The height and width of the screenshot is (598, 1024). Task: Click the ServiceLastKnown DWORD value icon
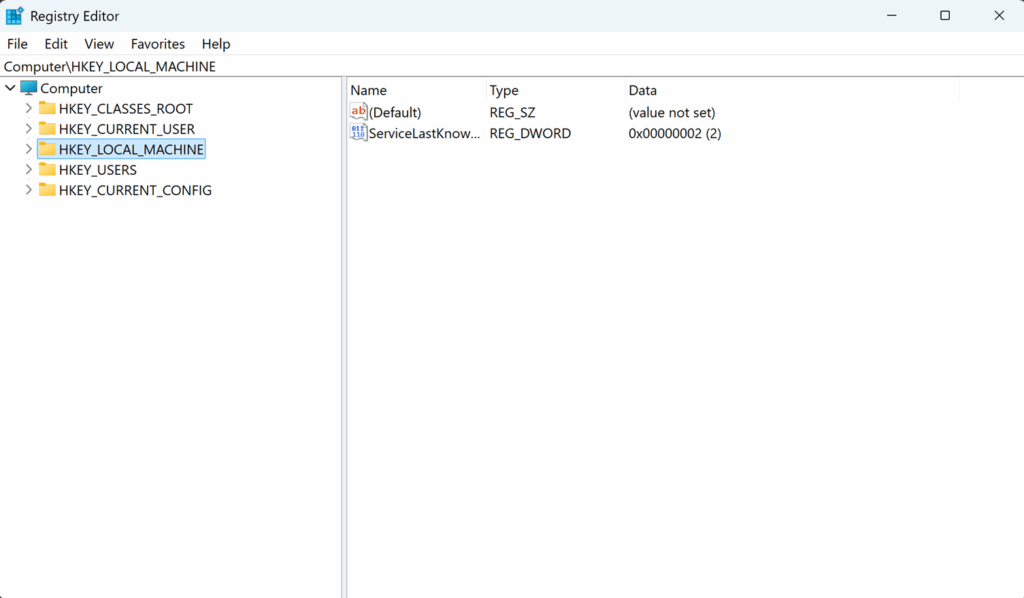359,133
